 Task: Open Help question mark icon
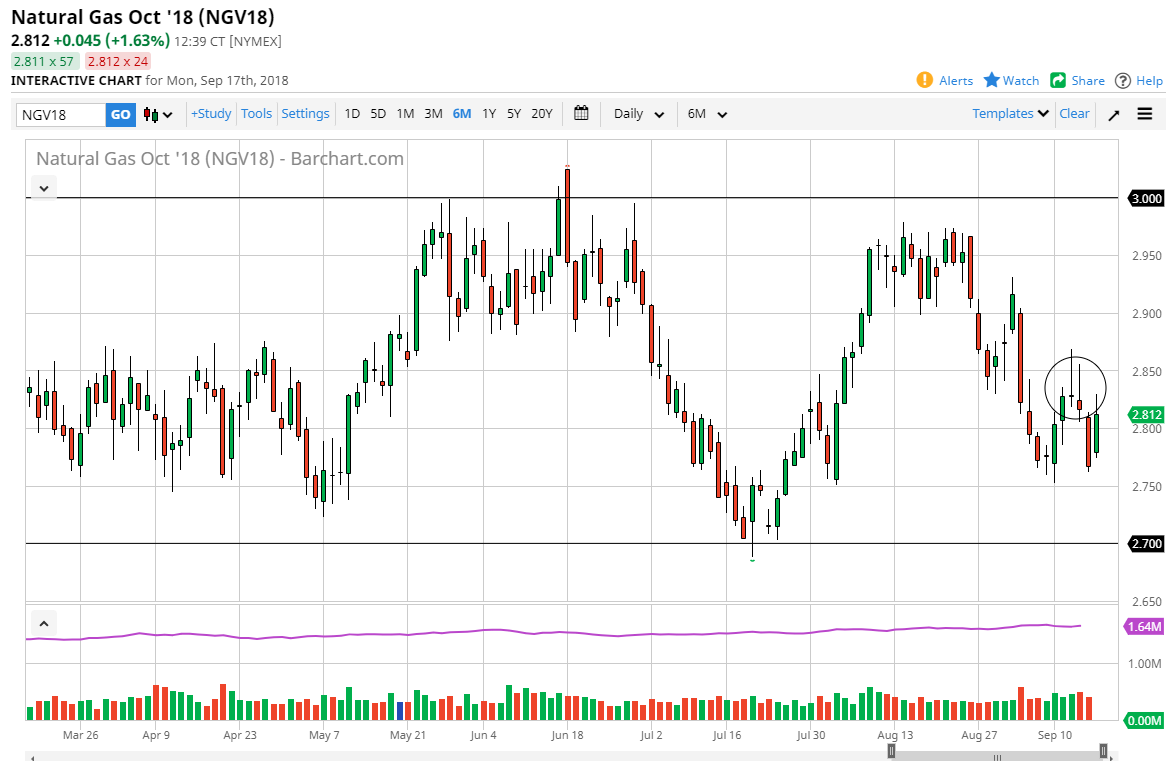[x=1123, y=80]
